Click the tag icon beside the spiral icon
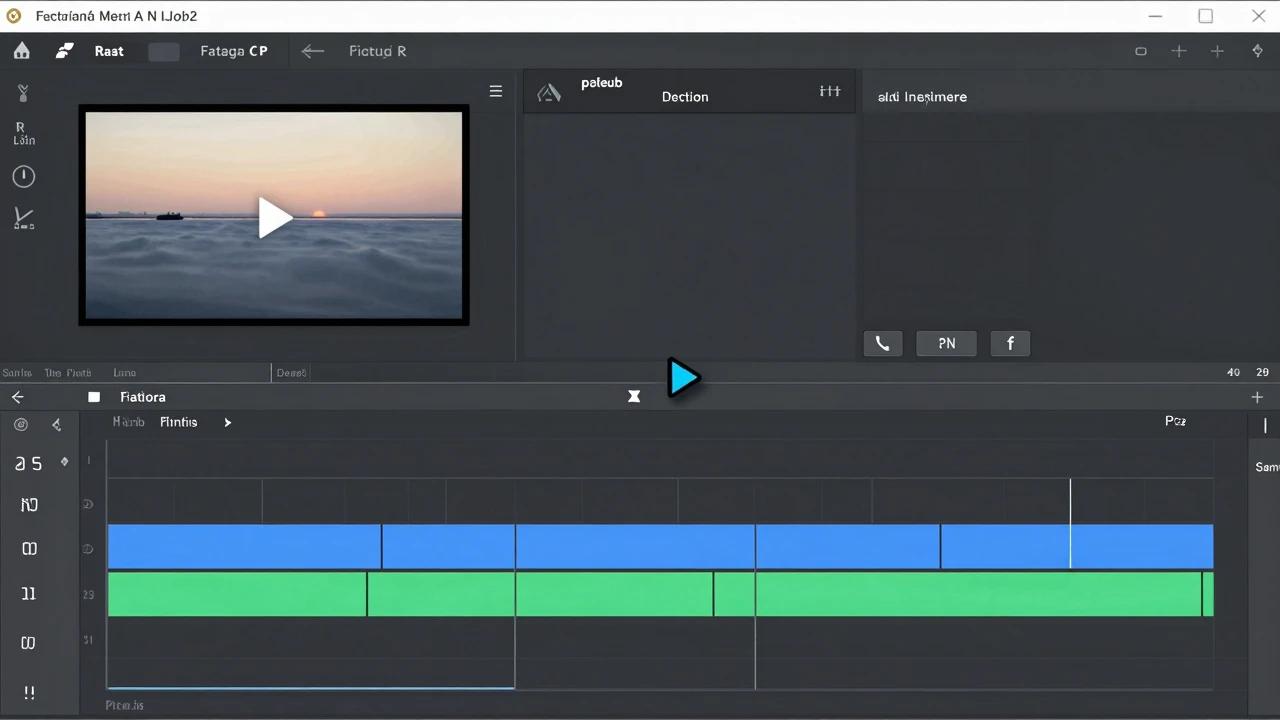 (x=57, y=425)
